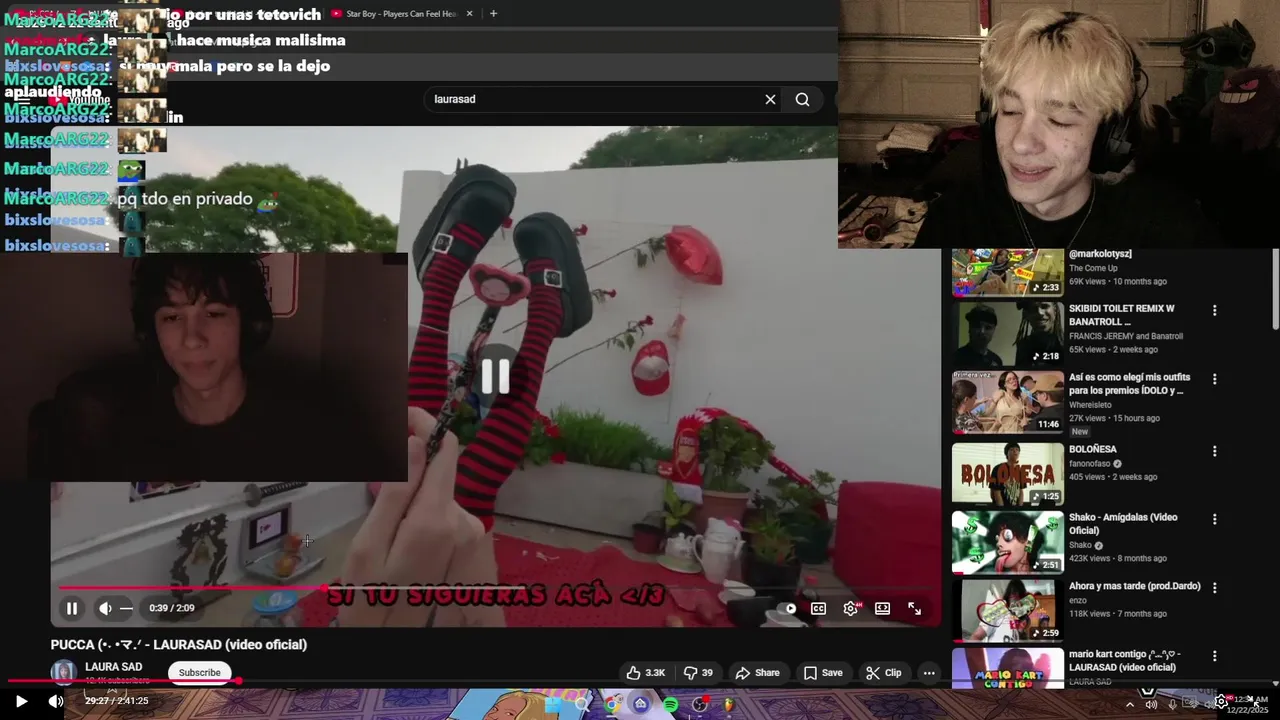The image size is (1280, 720).
Task: Open more actions menu beside Clip
Action: [929, 673]
